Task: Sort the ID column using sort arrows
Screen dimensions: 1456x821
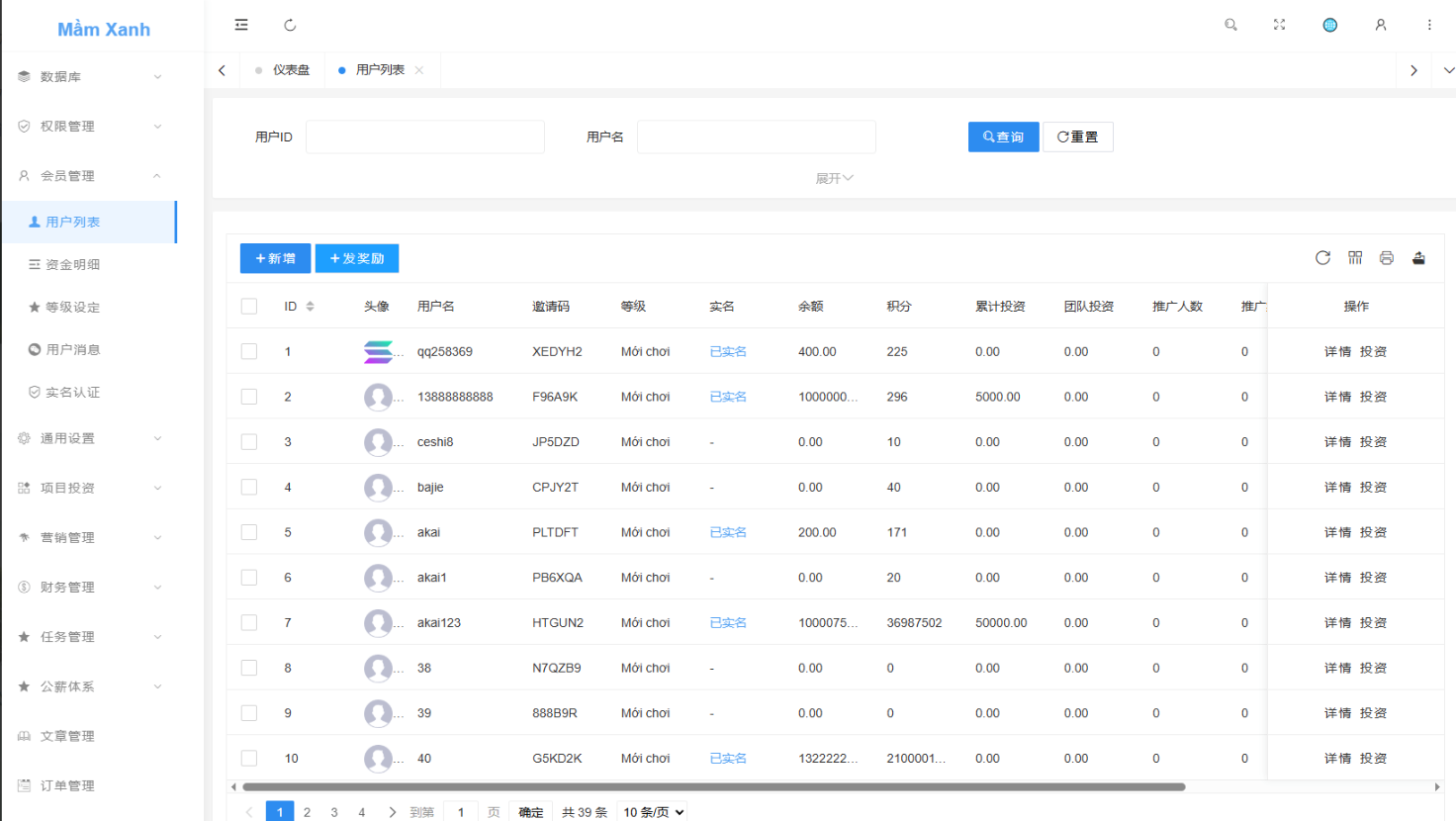Action: pyautogui.click(x=310, y=307)
